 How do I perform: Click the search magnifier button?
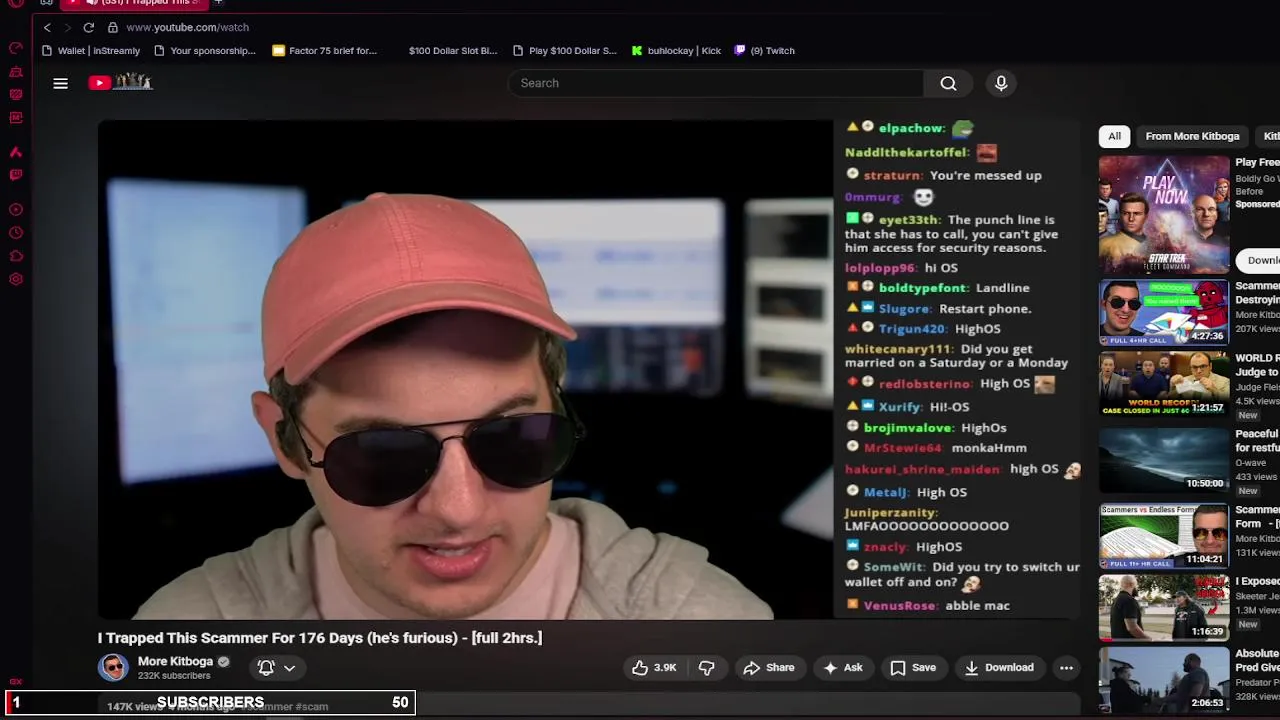(948, 83)
